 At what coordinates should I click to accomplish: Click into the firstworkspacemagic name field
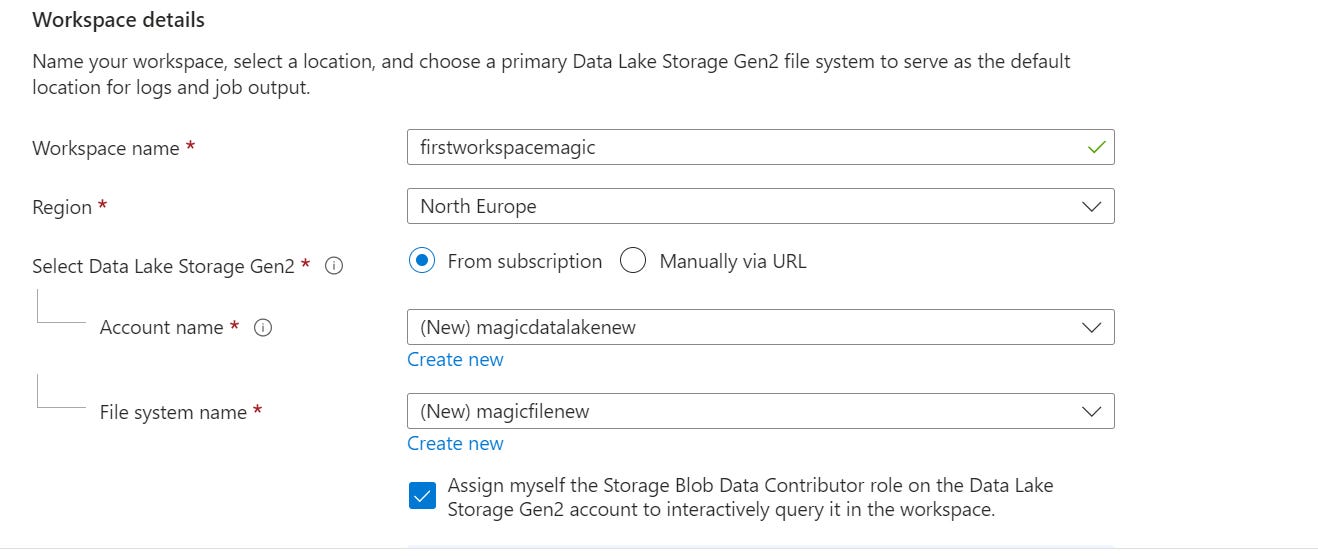[760, 147]
